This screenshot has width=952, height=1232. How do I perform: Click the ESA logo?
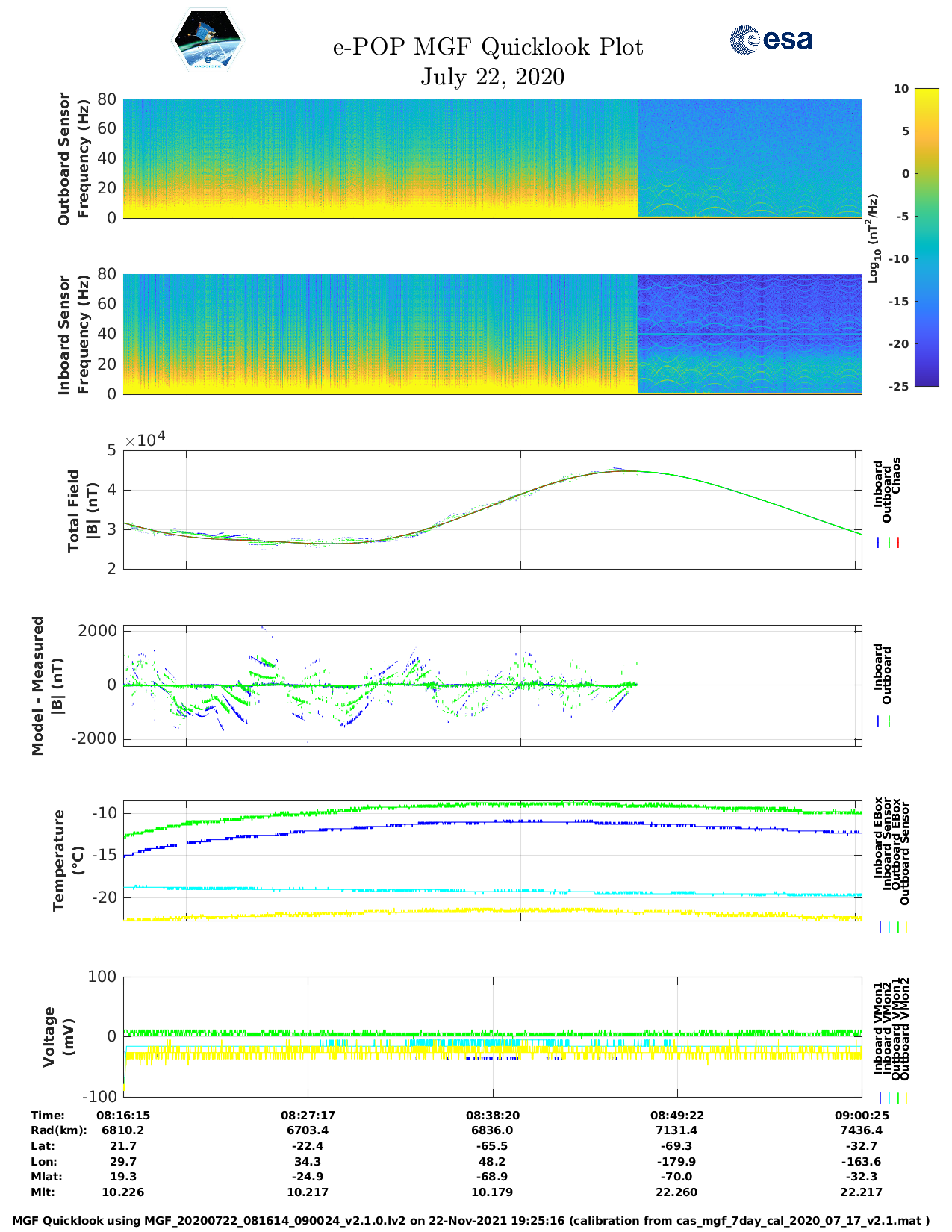[771, 40]
